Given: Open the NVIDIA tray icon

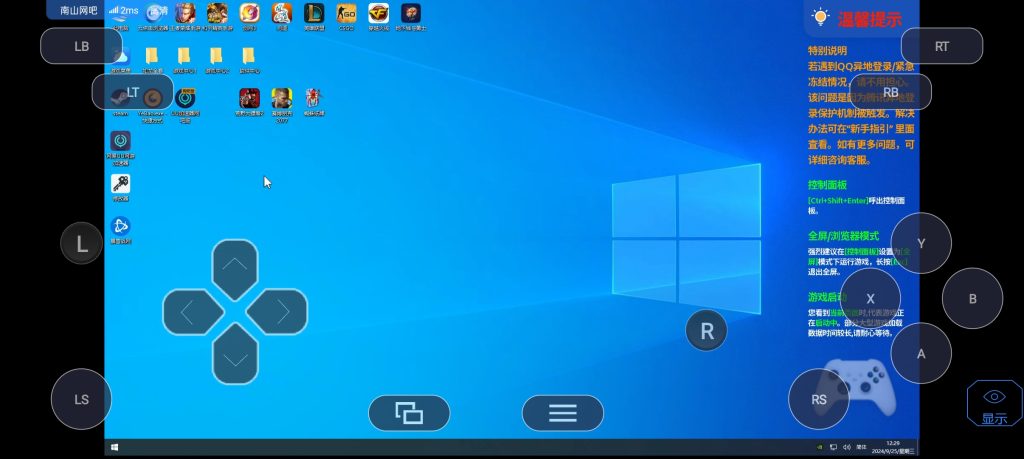Looking at the screenshot, I should point(820,447).
